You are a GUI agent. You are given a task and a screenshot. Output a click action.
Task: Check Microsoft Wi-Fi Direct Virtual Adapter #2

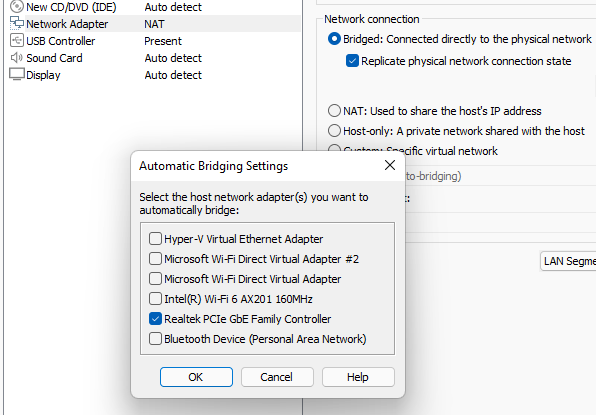155,259
